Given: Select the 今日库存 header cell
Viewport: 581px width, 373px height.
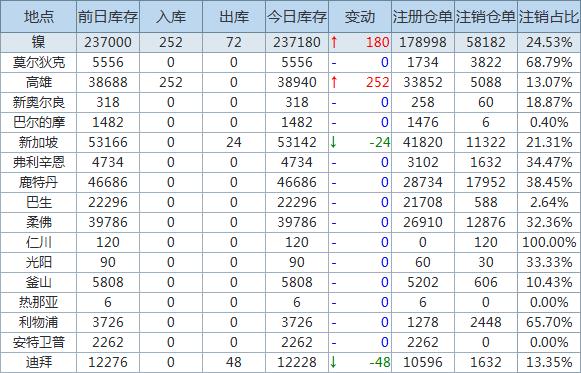Looking at the screenshot, I should click(297, 16).
